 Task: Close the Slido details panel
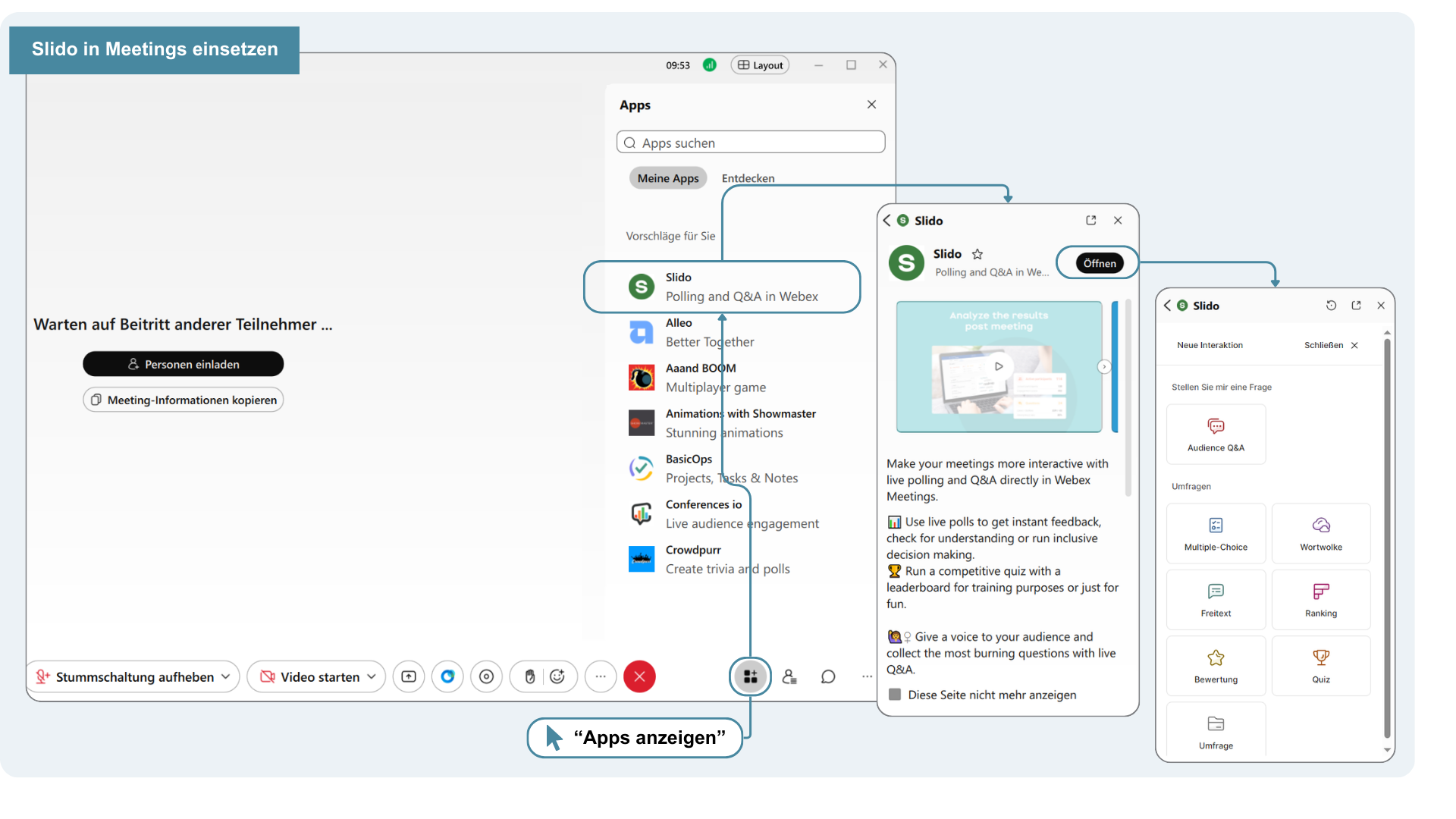1118,221
